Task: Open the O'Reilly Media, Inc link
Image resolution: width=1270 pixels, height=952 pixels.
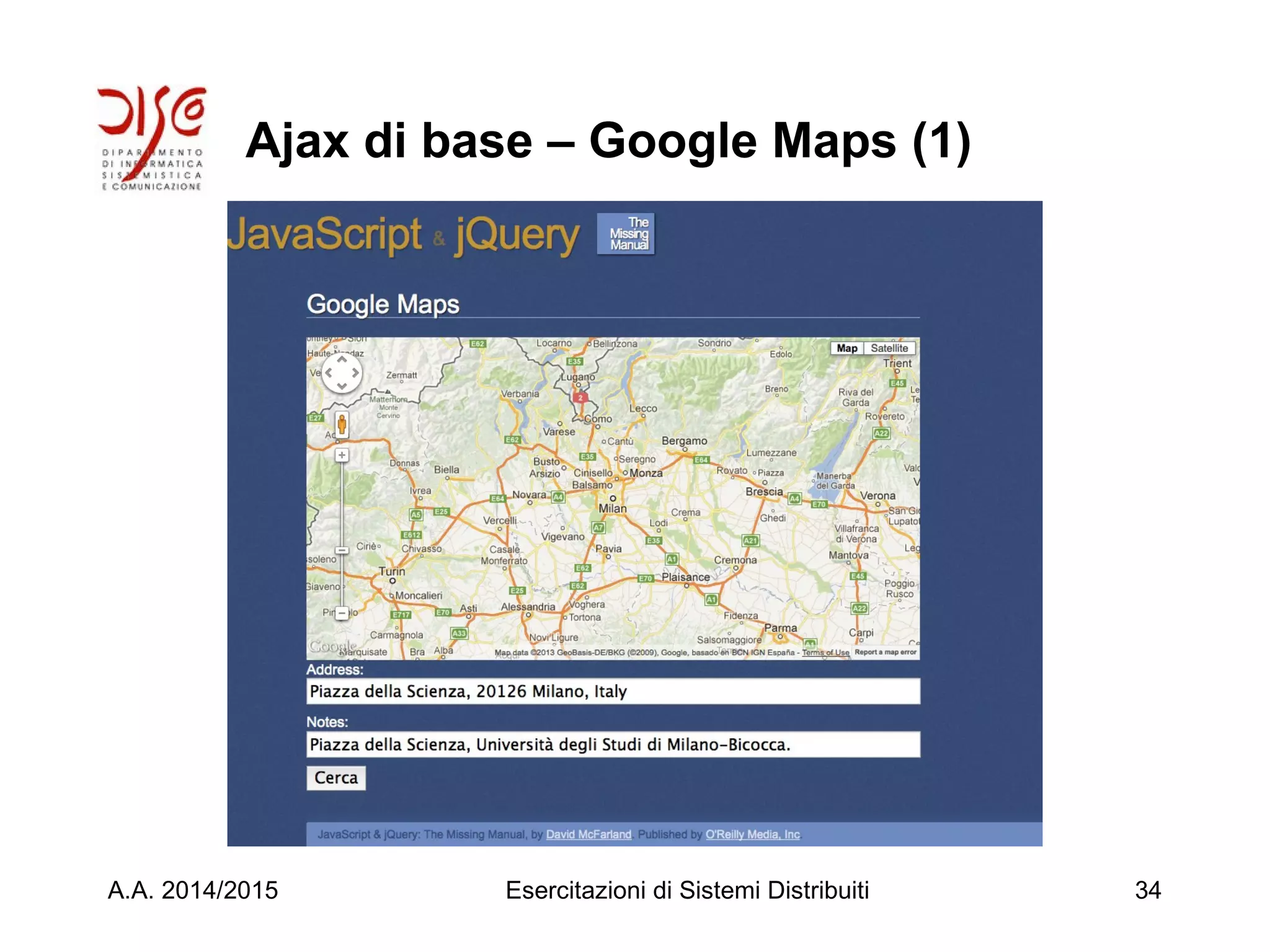Action: tap(753, 835)
